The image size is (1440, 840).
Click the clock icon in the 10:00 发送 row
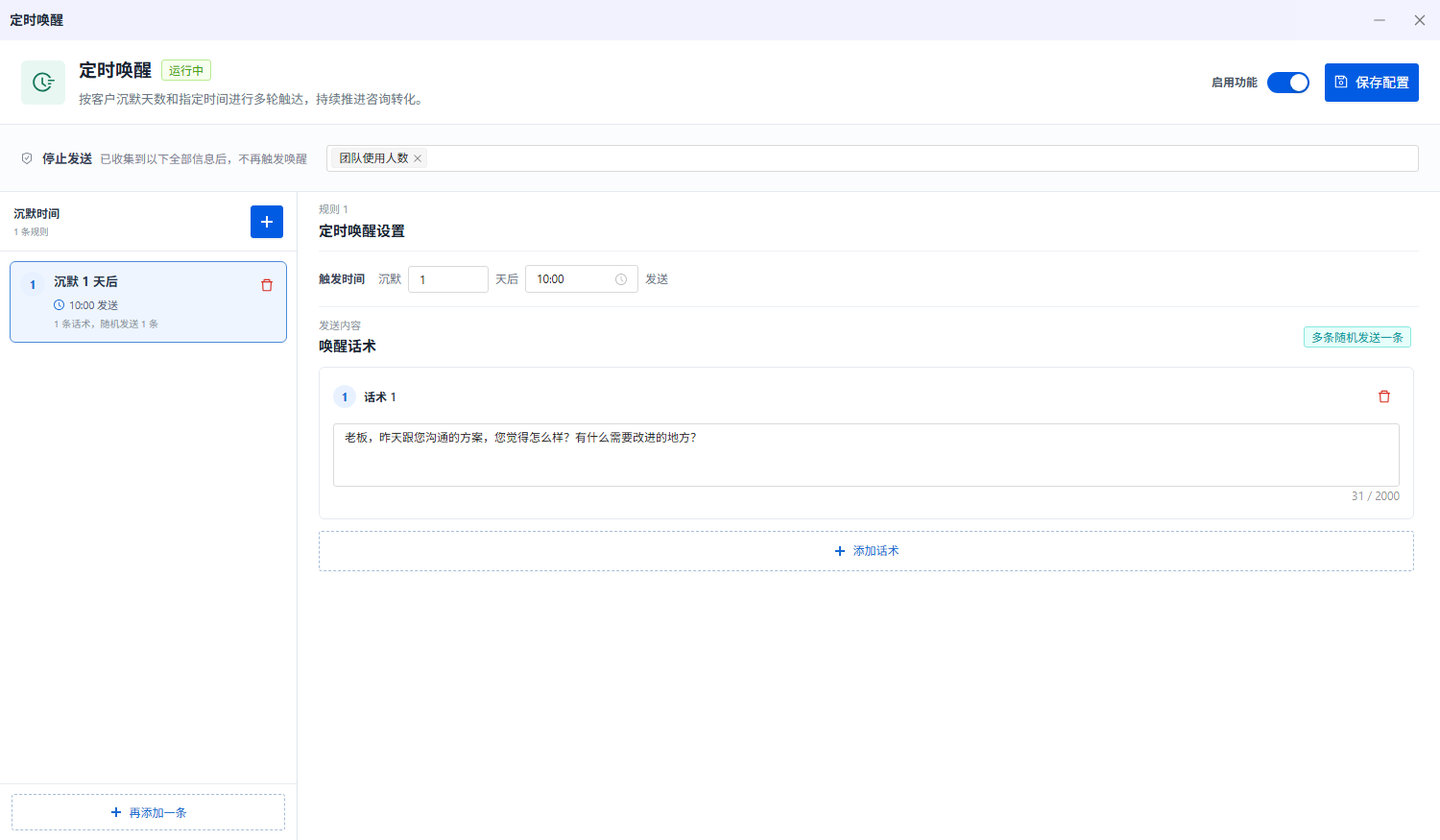59,304
